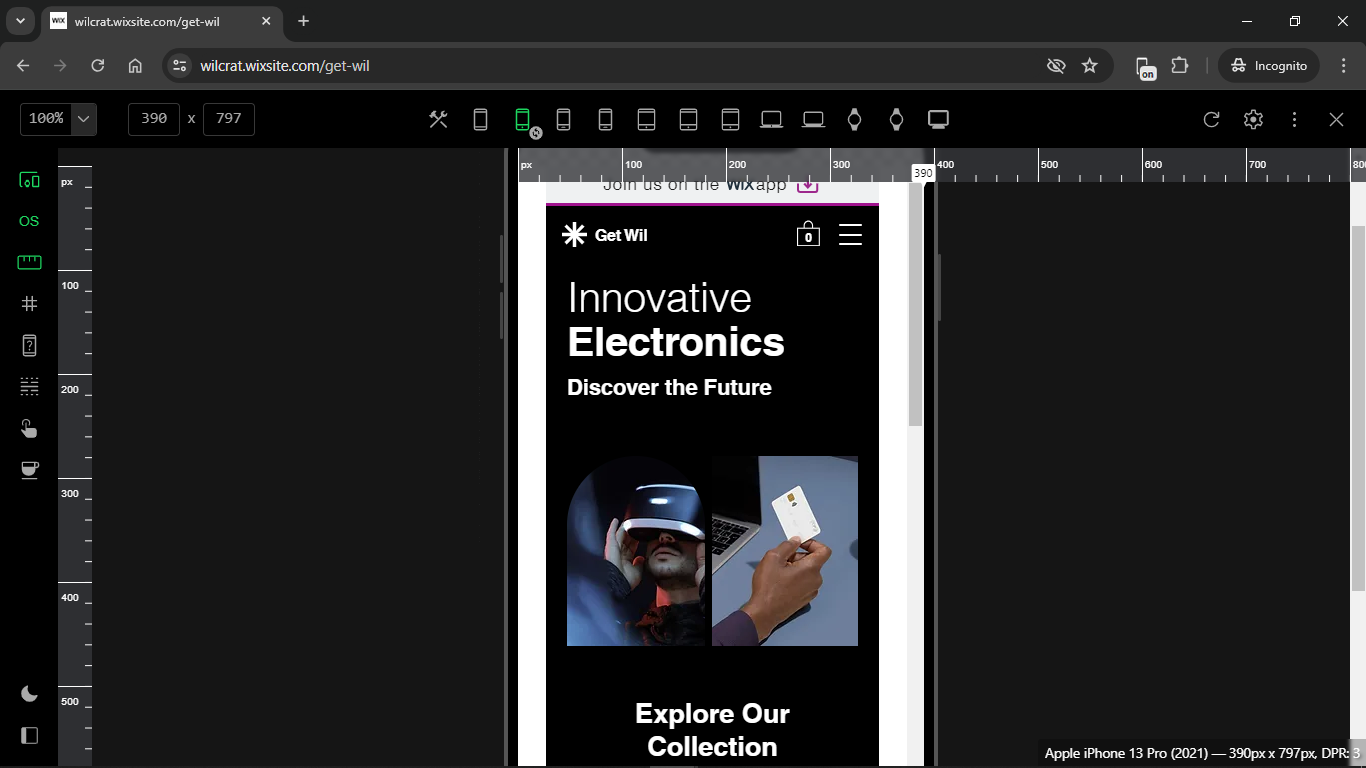Click the Incognito profile button

[x=1269, y=66]
